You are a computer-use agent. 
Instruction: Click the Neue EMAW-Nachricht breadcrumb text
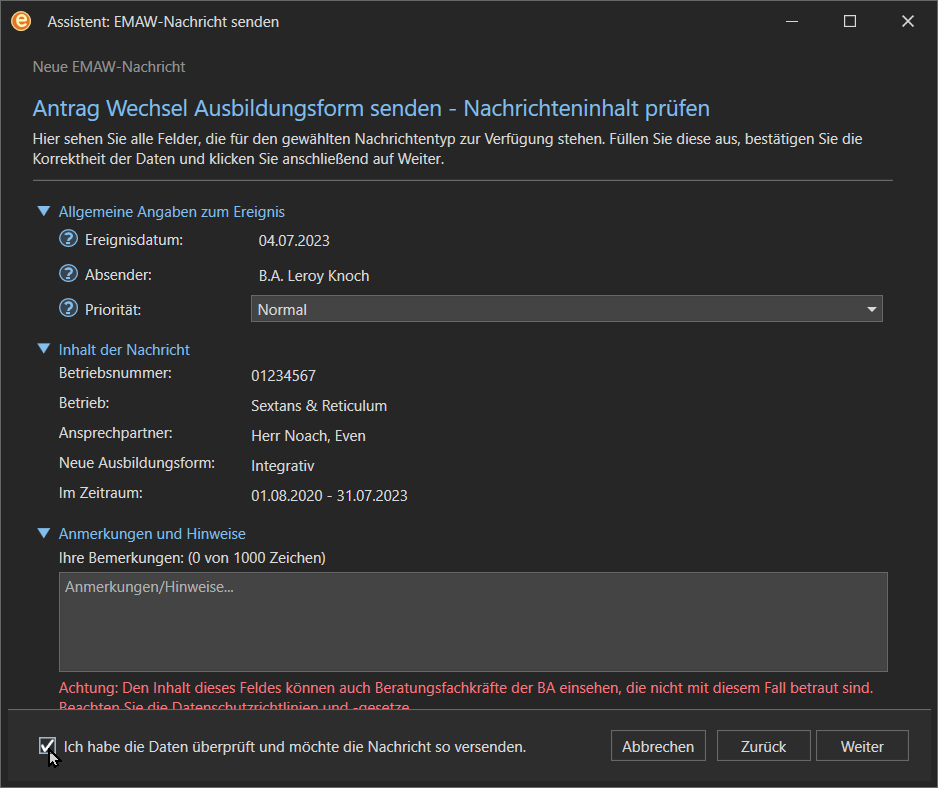tap(109, 66)
